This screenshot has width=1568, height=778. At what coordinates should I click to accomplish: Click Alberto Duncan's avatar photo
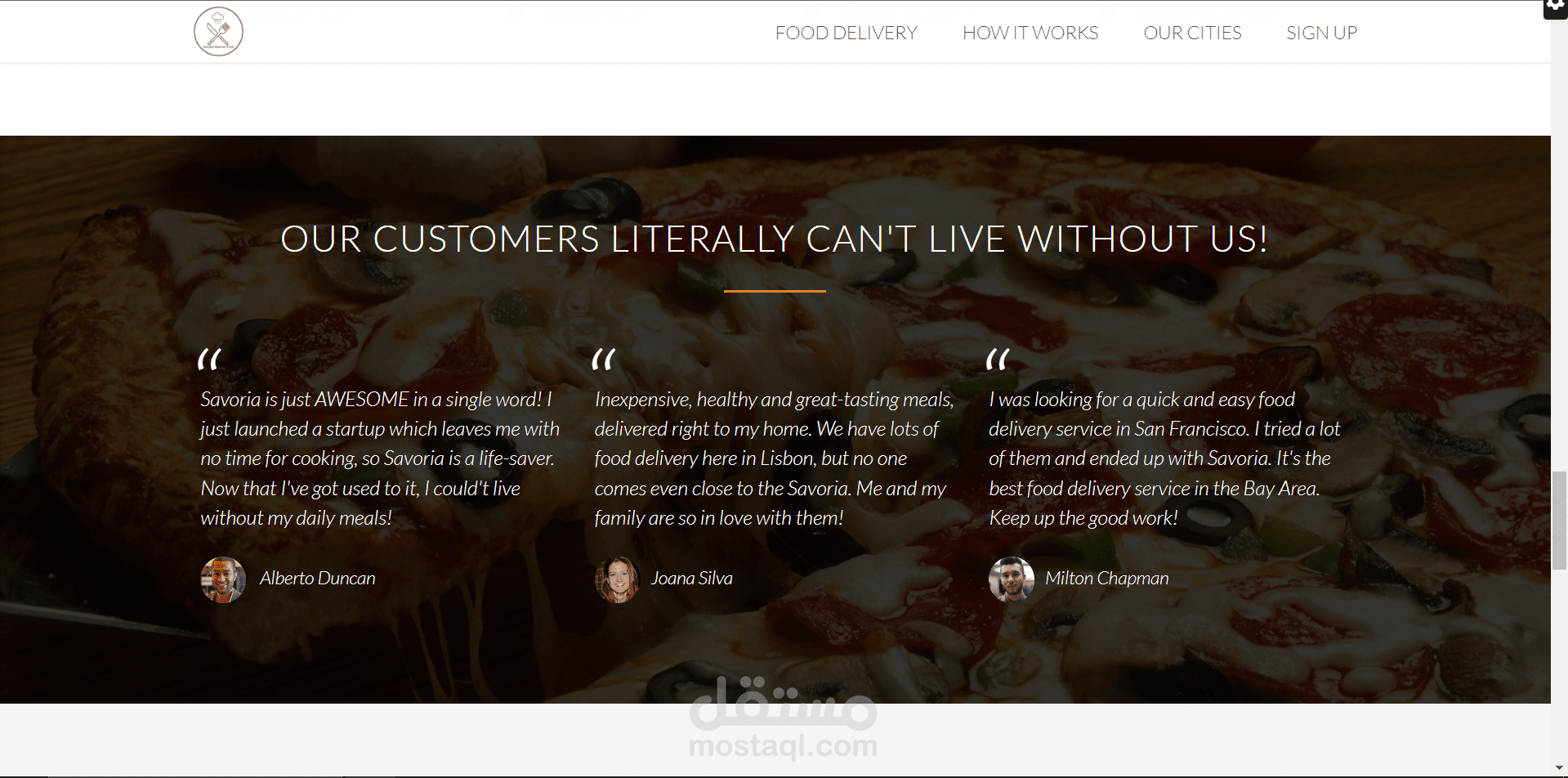[223, 579]
